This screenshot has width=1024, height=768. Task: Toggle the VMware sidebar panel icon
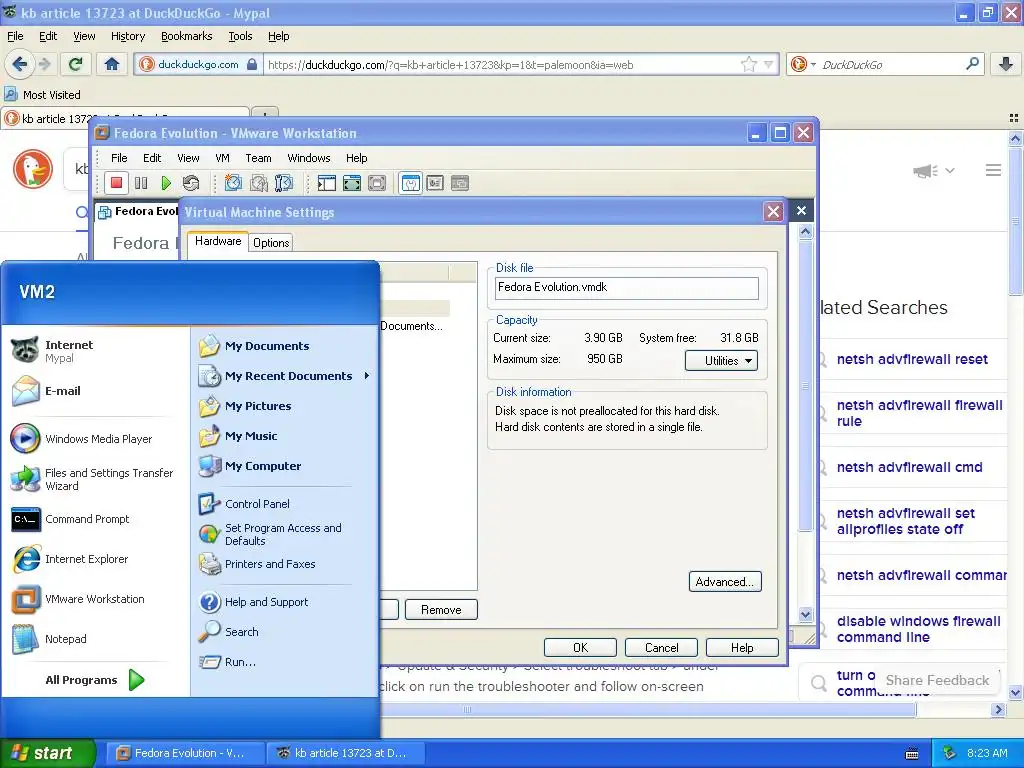pyautogui.click(x=327, y=183)
